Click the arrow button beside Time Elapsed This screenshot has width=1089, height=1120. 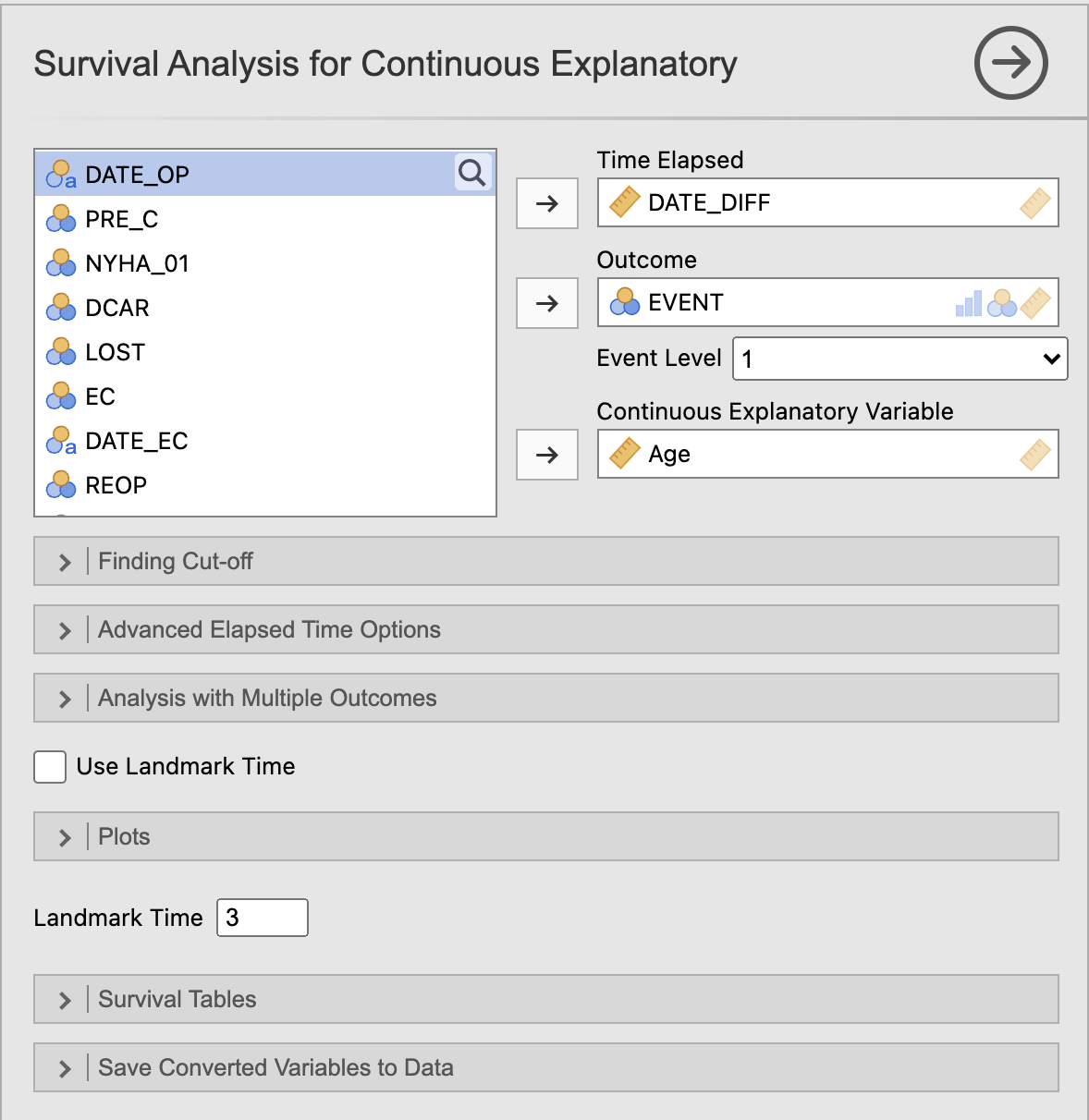click(547, 203)
